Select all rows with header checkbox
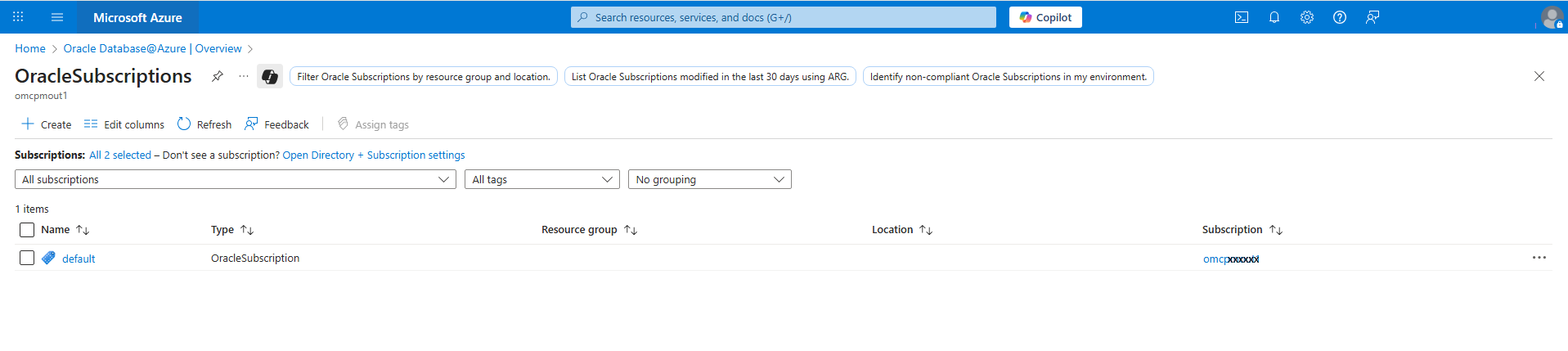 point(27,230)
